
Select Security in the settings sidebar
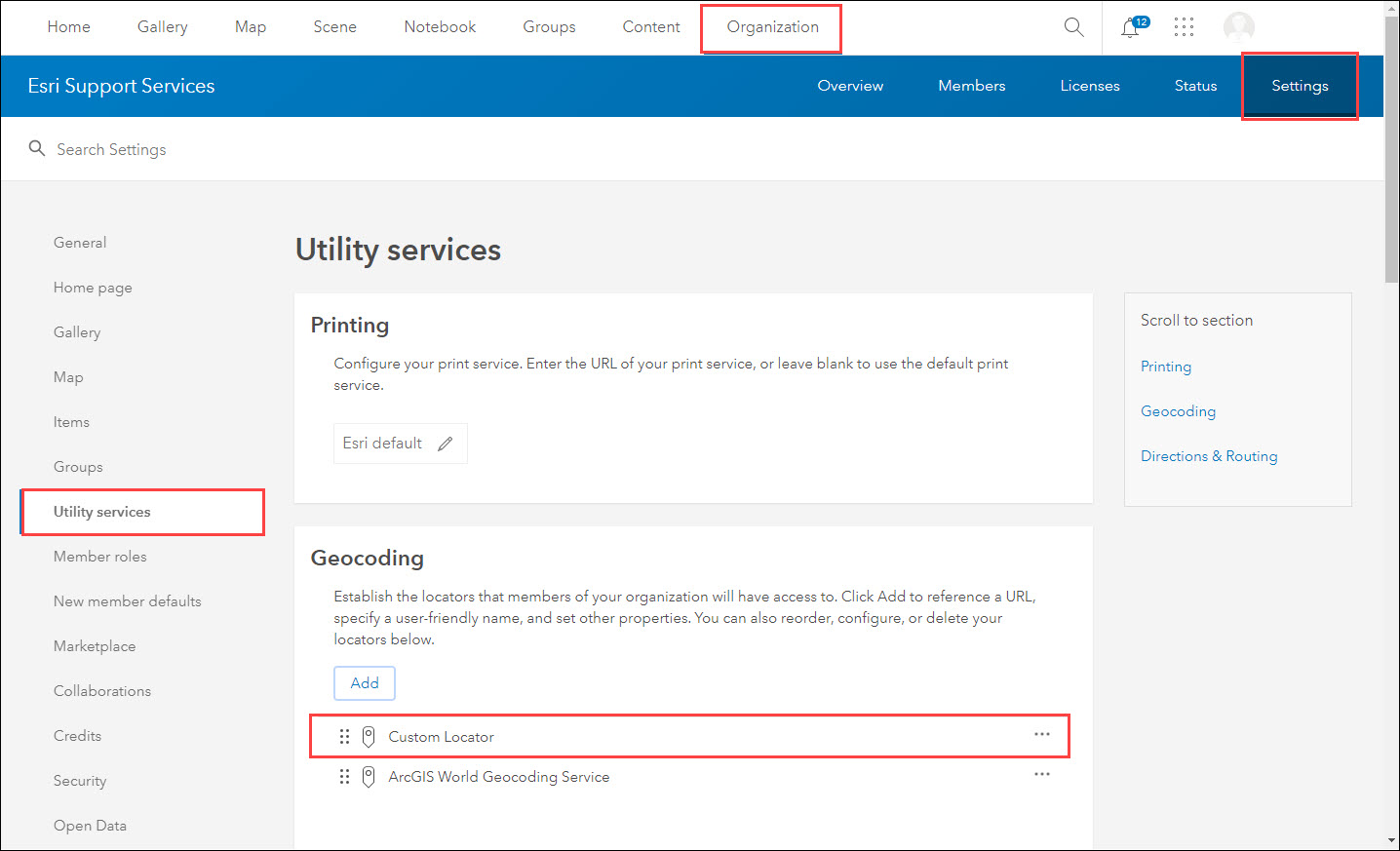pyautogui.click(x=80, y=781)
